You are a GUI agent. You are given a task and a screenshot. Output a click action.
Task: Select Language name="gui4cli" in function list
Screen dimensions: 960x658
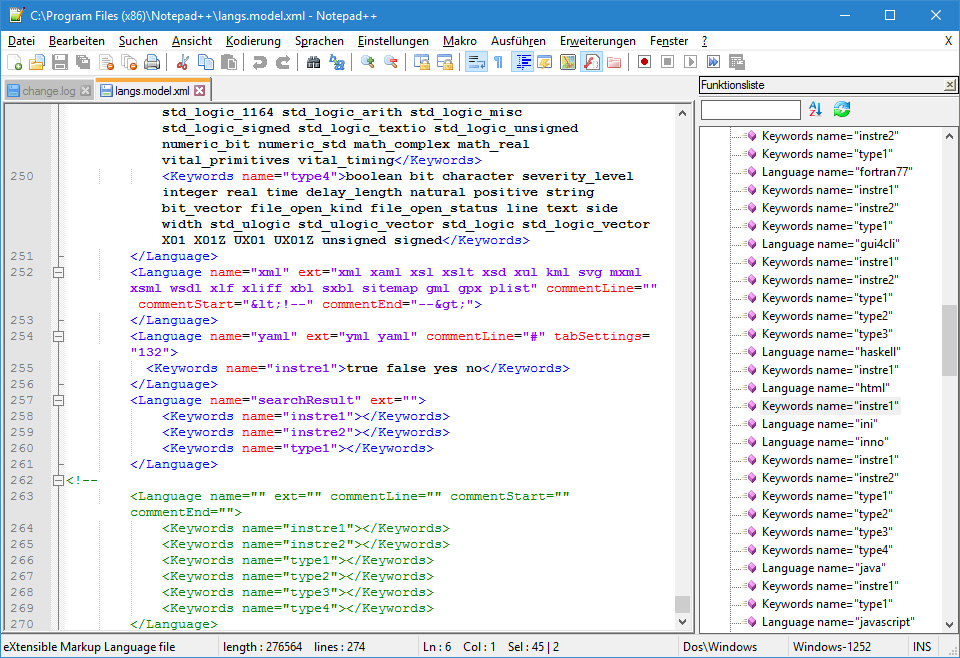830,244
